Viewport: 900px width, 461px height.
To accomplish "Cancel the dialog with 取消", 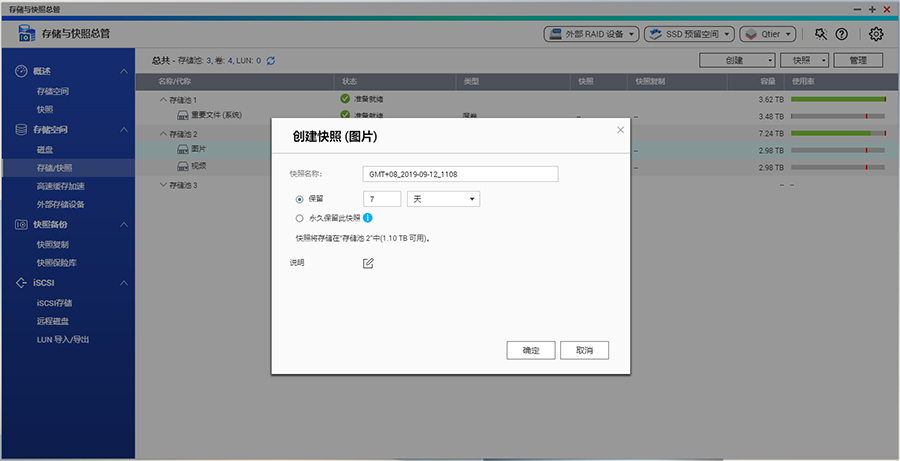I will click(x=584, y=350).
